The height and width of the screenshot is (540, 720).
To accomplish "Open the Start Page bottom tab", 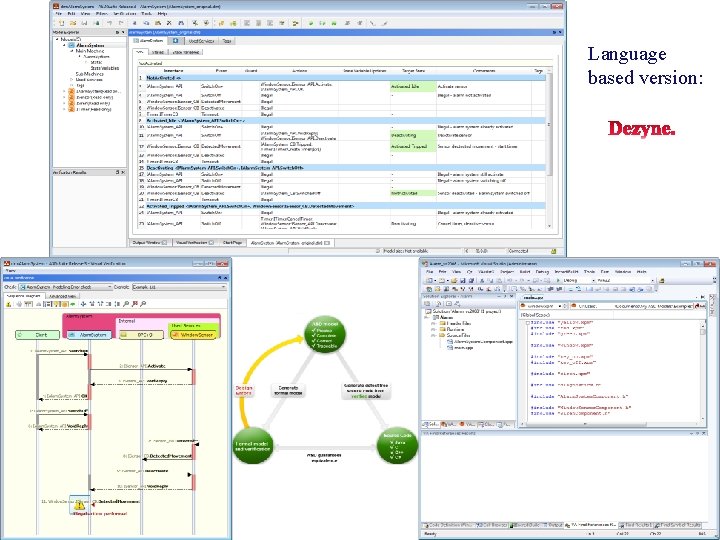I will tap(232, 242).
